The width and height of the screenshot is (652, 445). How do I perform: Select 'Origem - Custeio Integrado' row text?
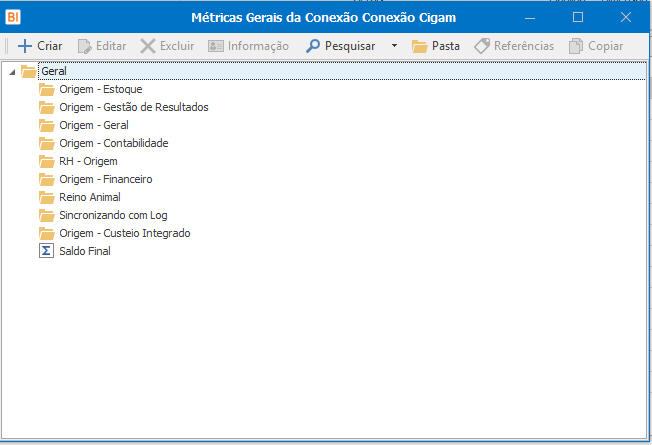pyautogui.click(x=125, y=233)
